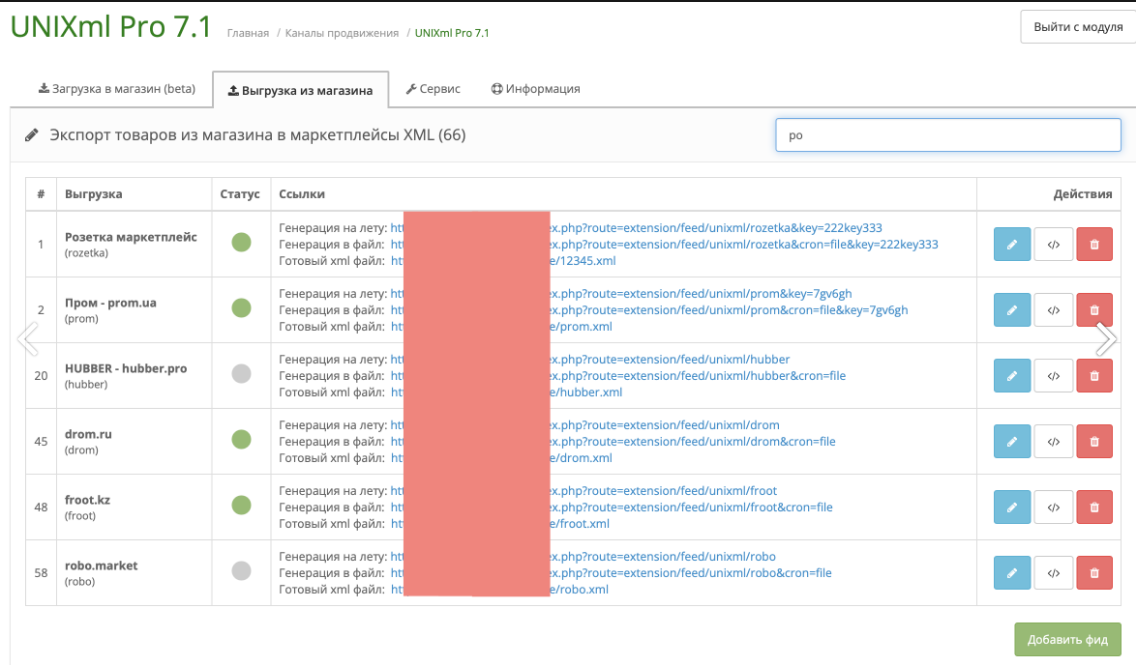The height and width of the screenshot is (665, 1136).
Task: Edit the Розетка маркетплейс feed with pencil icon
Action: [1011, 244]
